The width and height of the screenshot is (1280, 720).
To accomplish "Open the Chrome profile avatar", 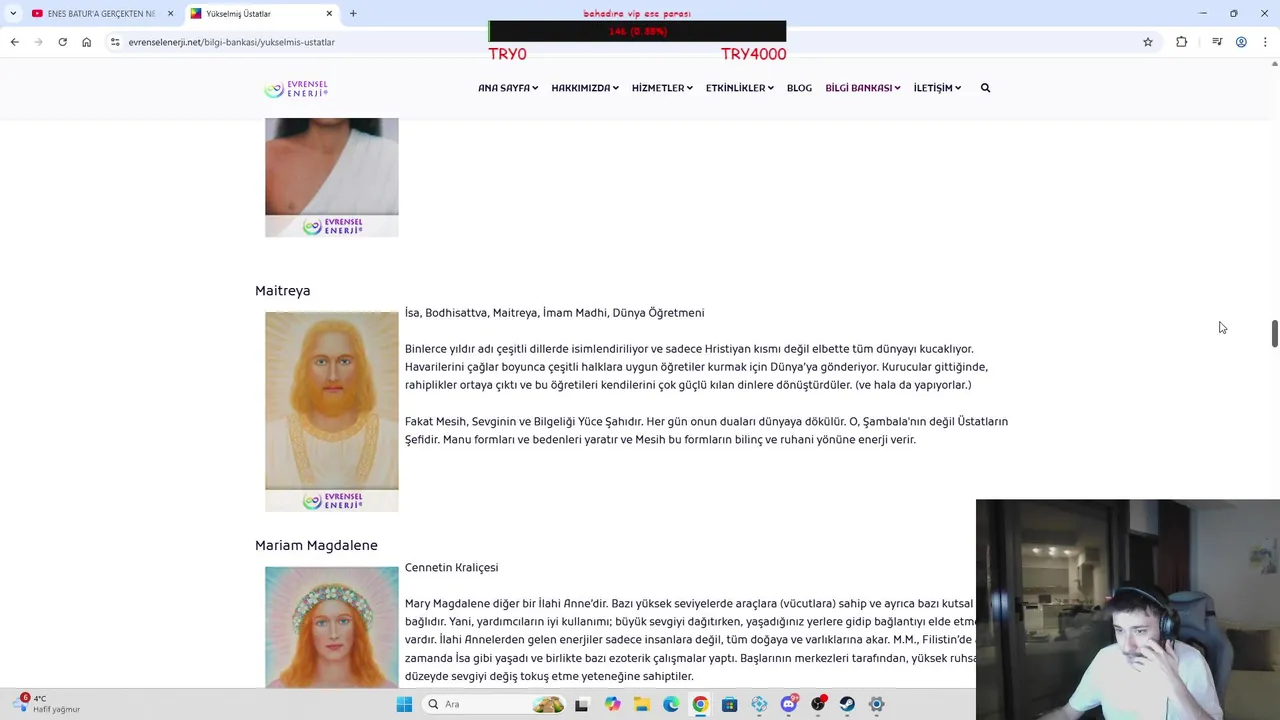I will (x=1241, y=42).
